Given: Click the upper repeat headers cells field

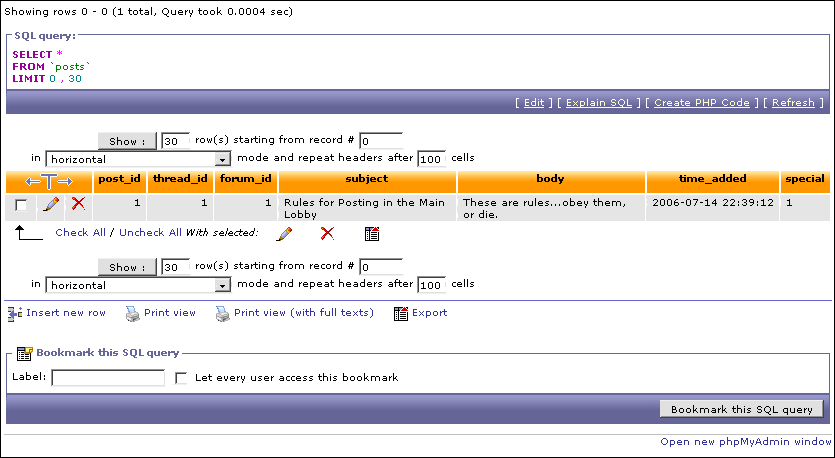Looking at the screenshot, I should (x=432, y=159).
